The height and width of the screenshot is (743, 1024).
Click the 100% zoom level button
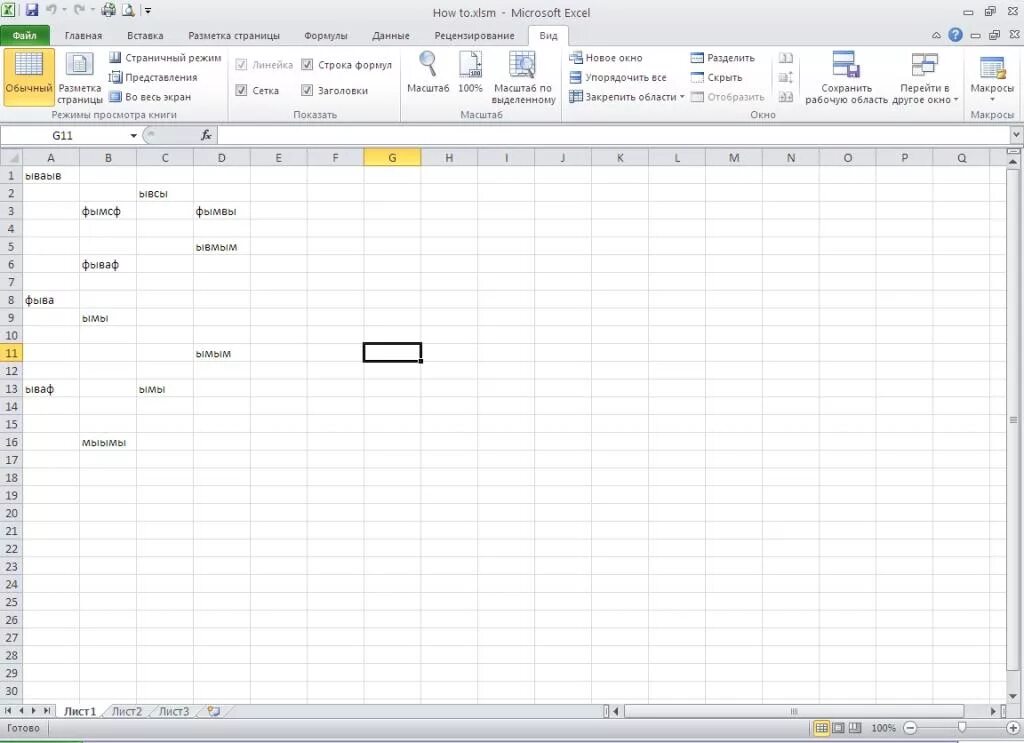tap(883, 728)
